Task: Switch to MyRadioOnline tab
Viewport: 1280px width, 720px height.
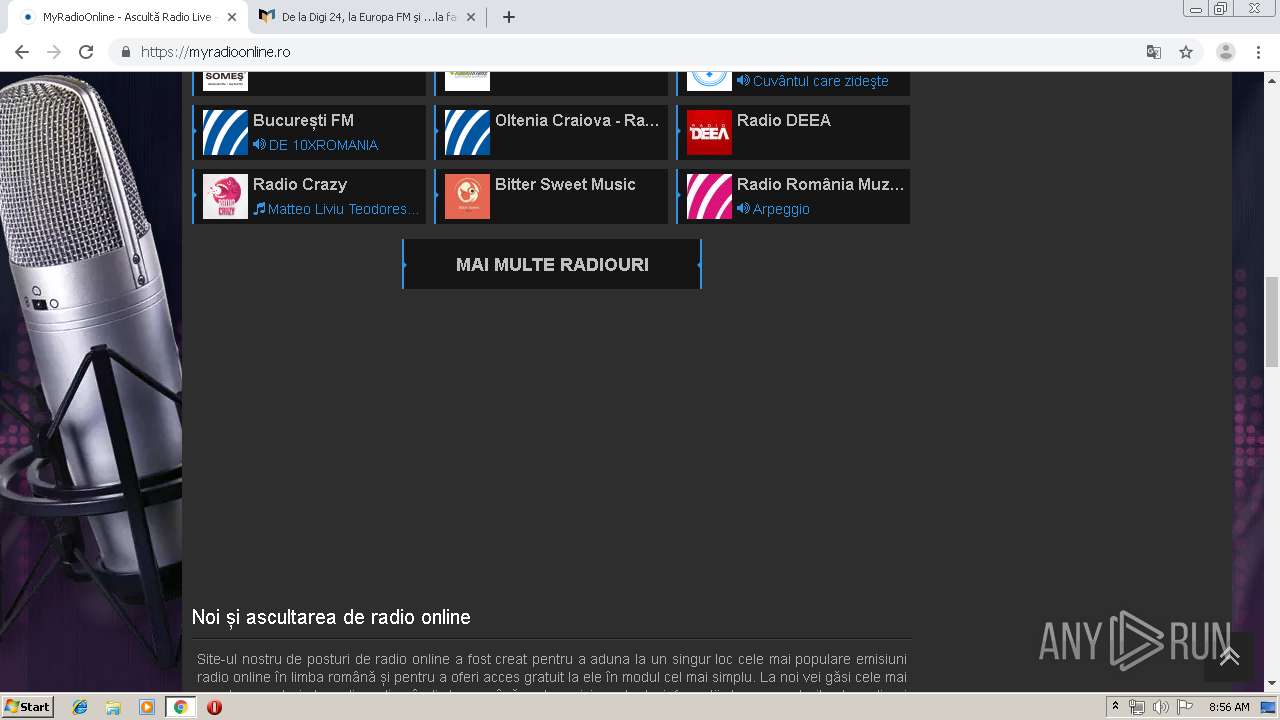Action: coord(128,17)
